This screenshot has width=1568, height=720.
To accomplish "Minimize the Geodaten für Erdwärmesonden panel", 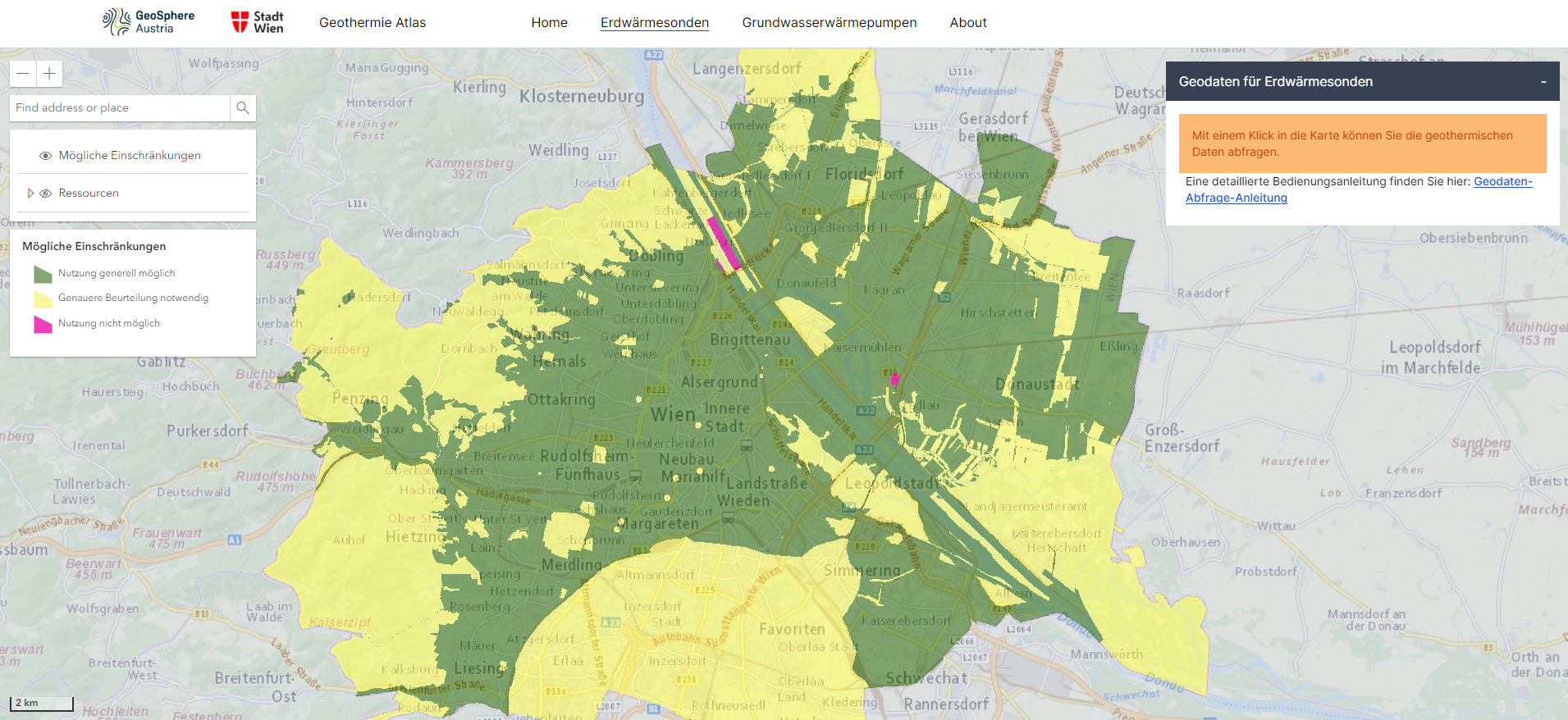I will click(x=1543, y=82).
